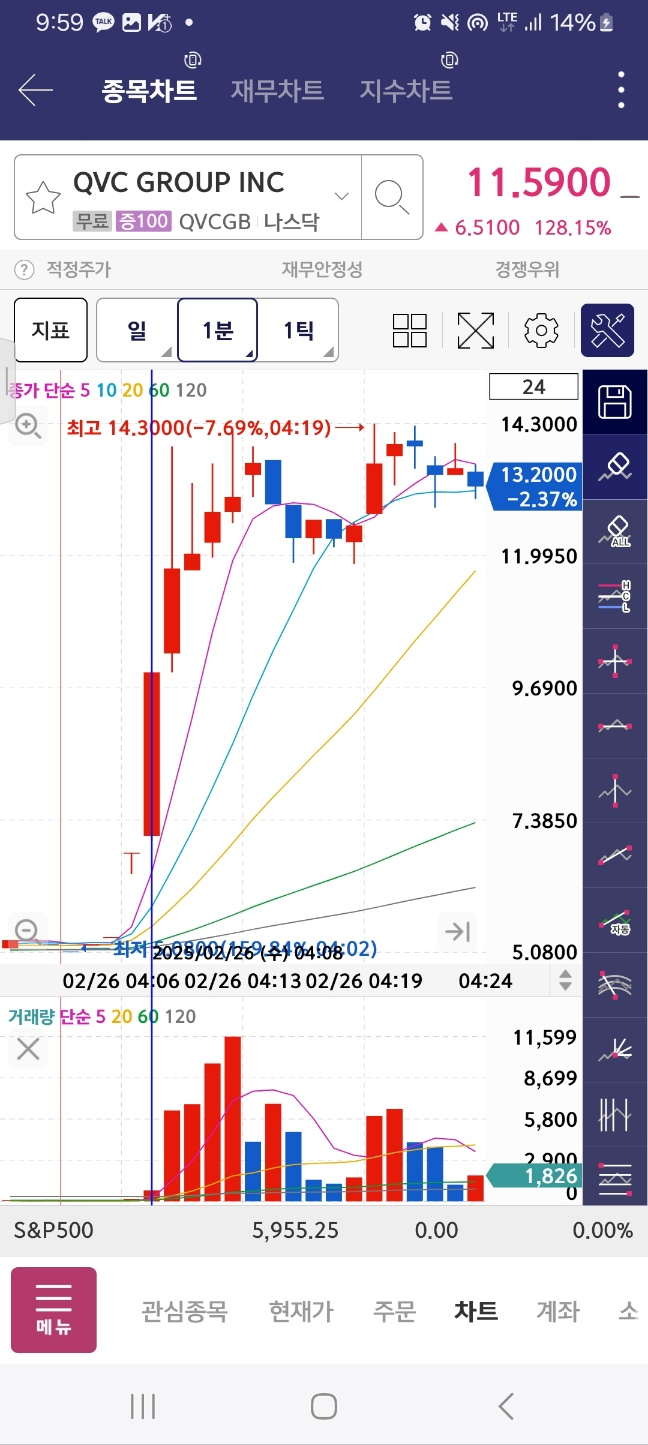Select the 자동 auto trend line tool
648x1445 pixels.
[615, 919]
